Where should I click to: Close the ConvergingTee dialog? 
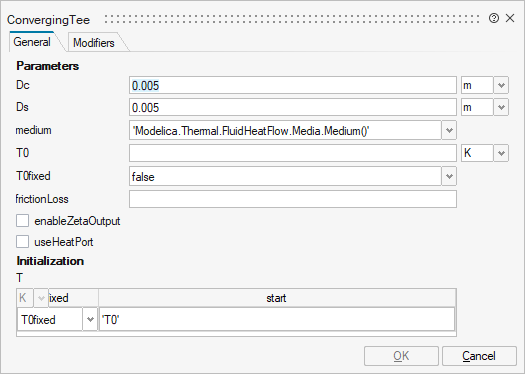tap(510, 18)
